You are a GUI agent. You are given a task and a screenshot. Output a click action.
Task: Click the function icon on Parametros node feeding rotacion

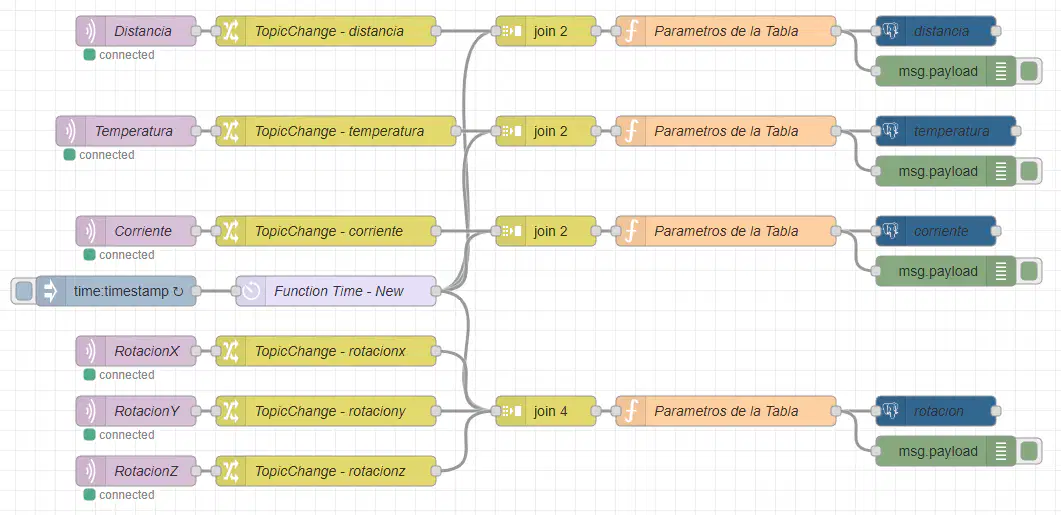631,411
